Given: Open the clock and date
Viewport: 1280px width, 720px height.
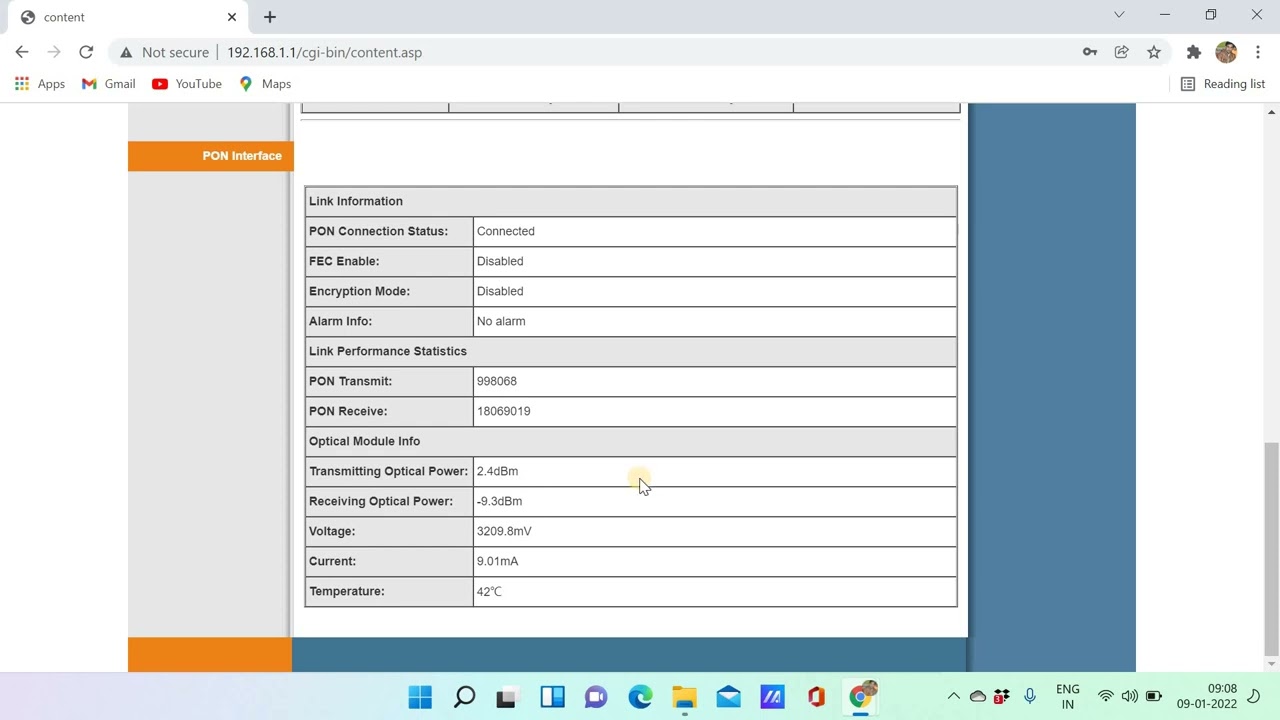Looking at the screenshot, I should [1207, 696].
